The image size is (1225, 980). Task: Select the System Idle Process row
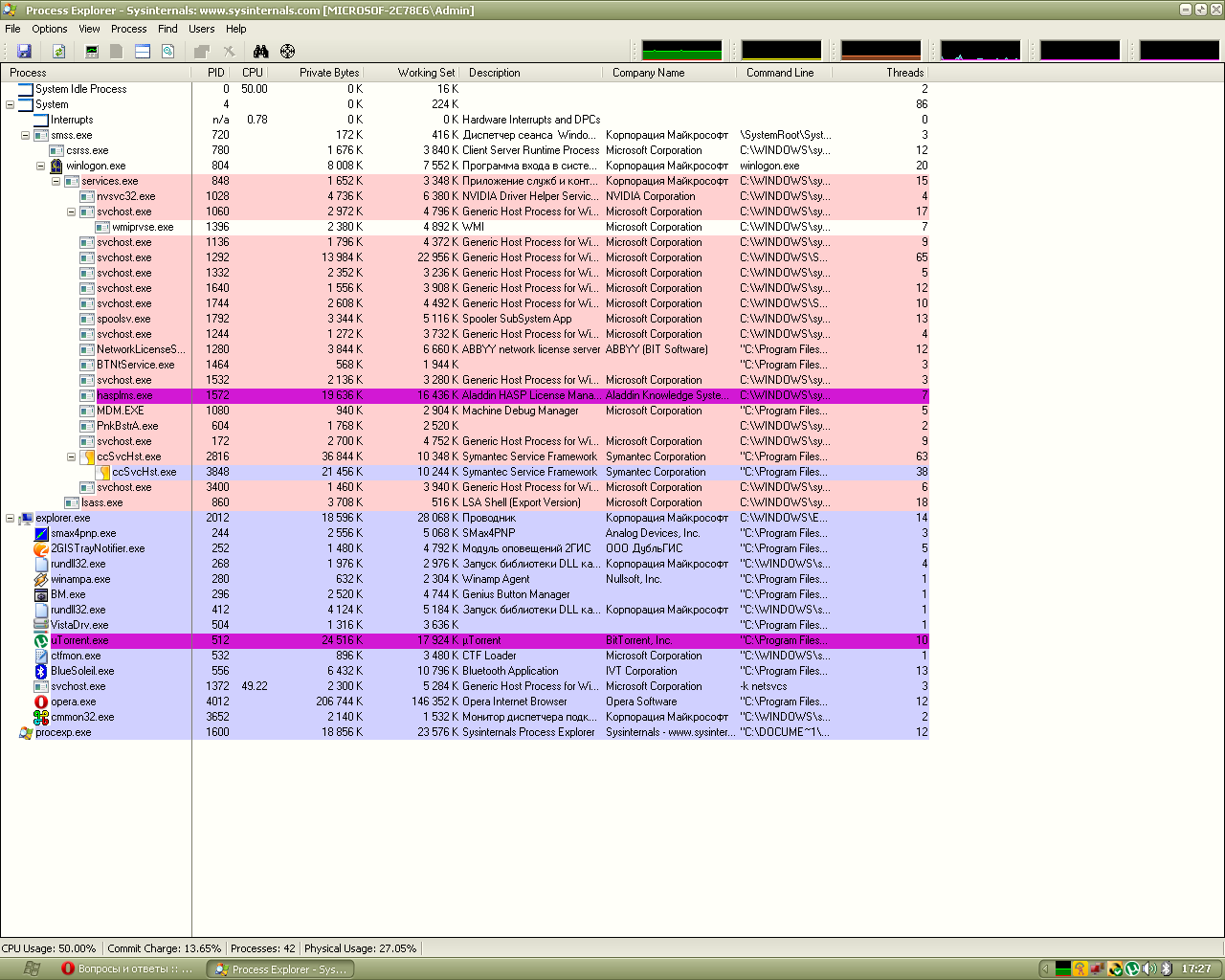pyautogui.click(x=464, y=89)
